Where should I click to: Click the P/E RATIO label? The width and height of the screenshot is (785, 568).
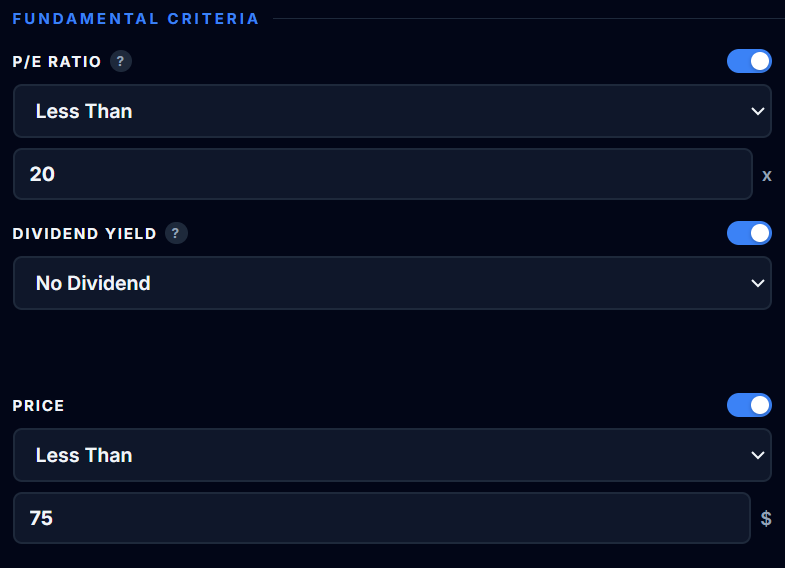[x=57, y=62]
